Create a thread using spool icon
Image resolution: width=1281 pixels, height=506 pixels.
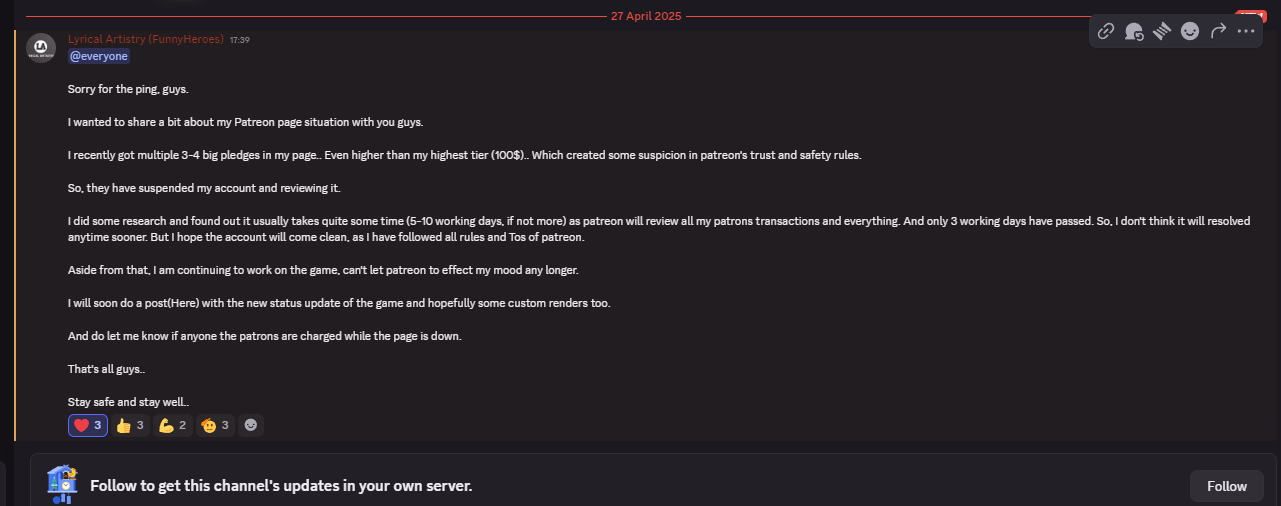1162,31
